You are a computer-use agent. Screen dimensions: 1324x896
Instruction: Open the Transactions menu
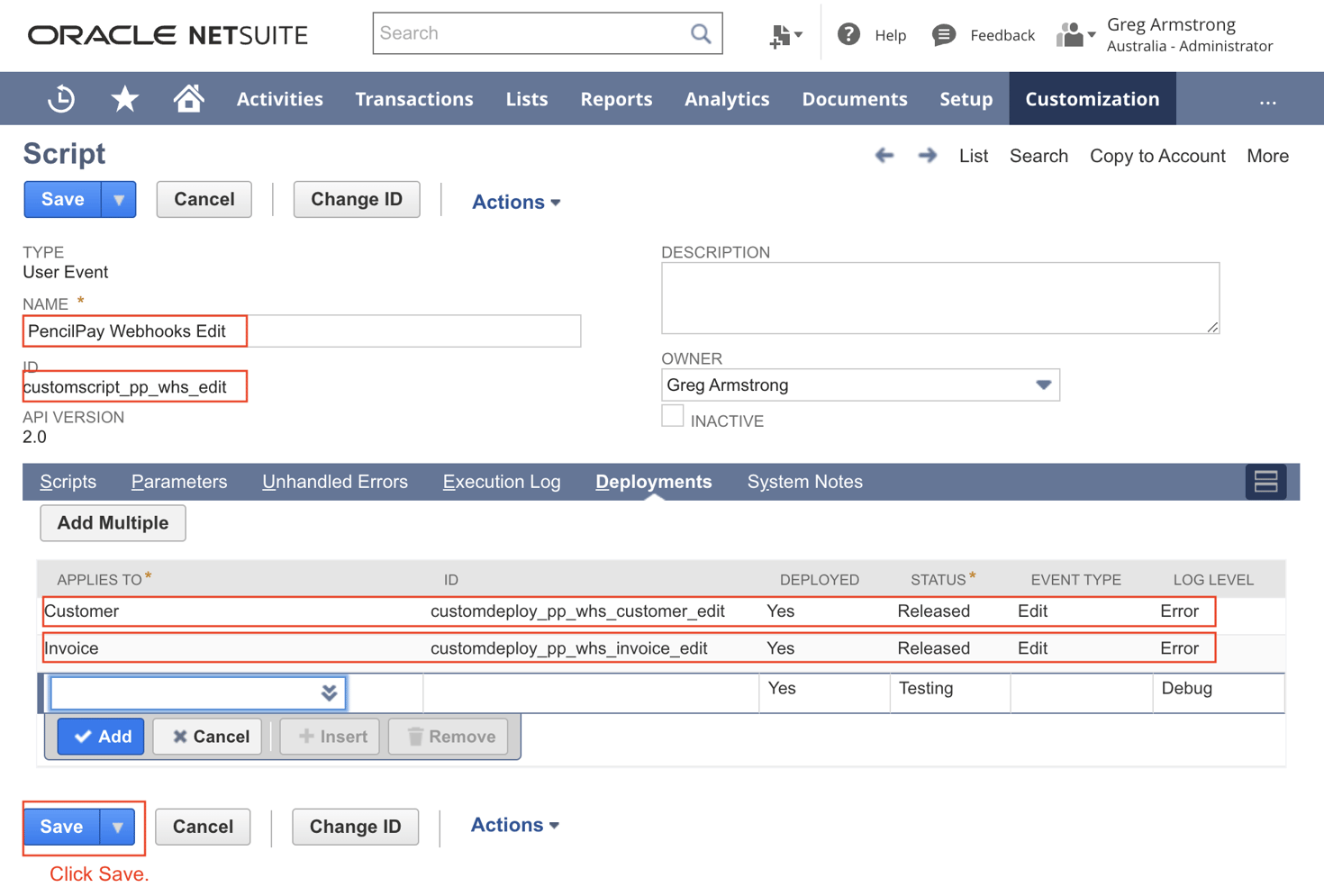point(414,99)
